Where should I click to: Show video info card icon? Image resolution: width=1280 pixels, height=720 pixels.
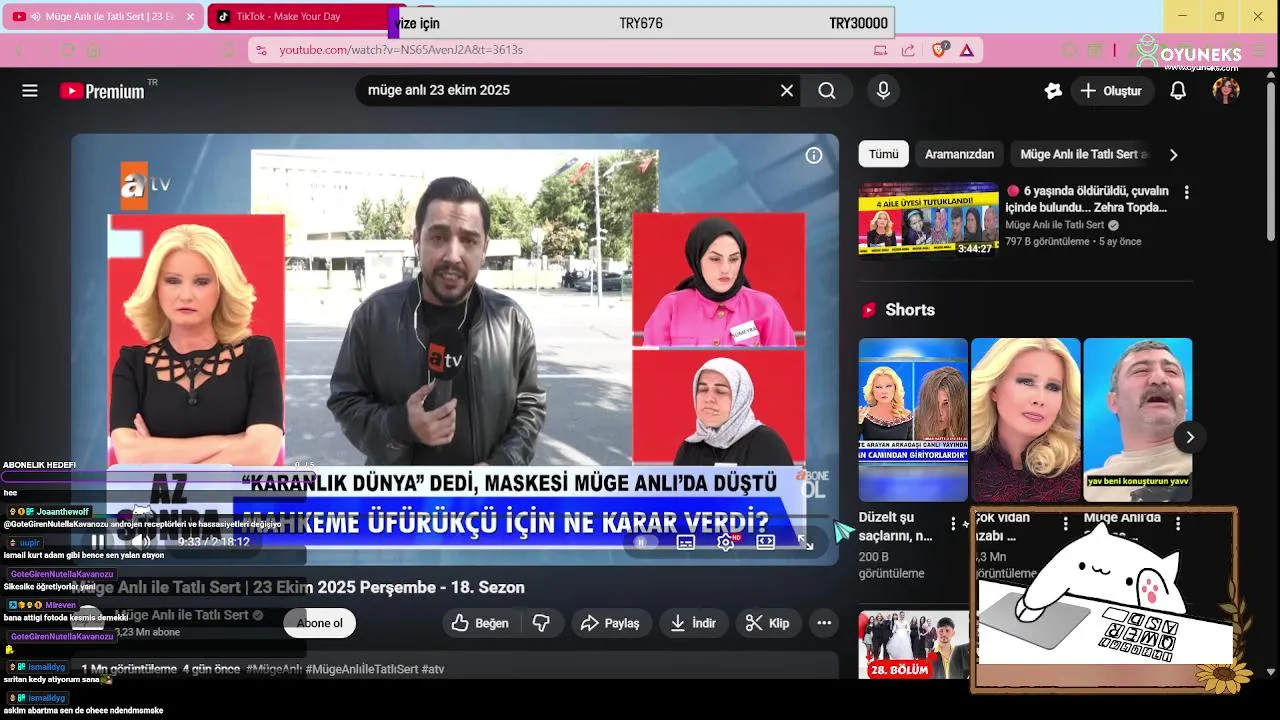[x=814, y=156]
